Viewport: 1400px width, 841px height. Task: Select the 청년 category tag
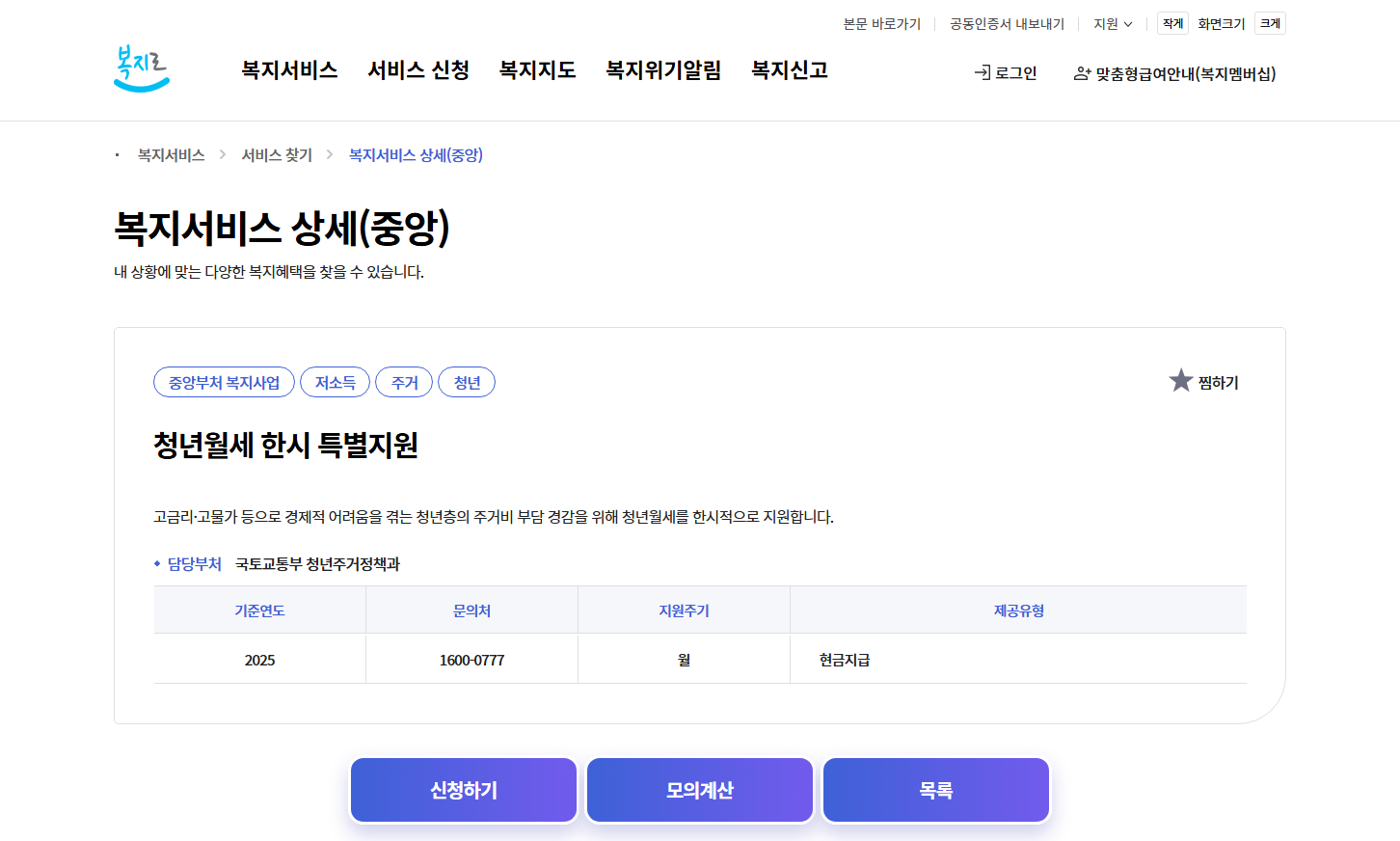(x=467, y=382)
